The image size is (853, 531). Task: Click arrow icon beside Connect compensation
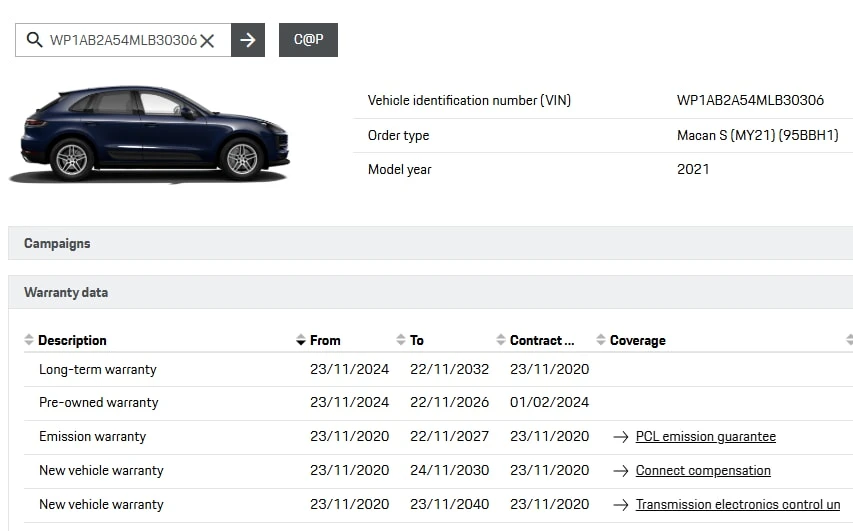tap(621, 471)
